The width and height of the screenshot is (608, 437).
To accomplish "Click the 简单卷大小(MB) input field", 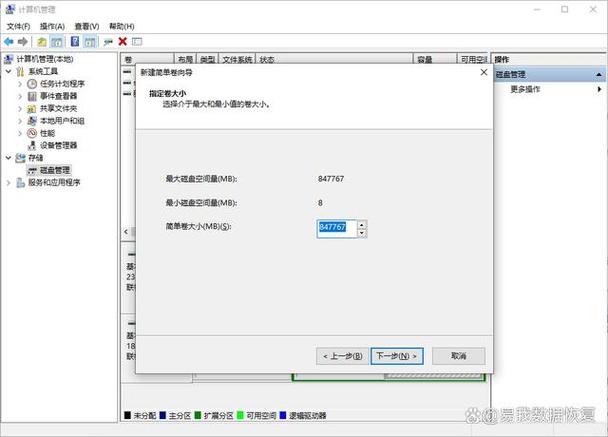I will (337, 228).
